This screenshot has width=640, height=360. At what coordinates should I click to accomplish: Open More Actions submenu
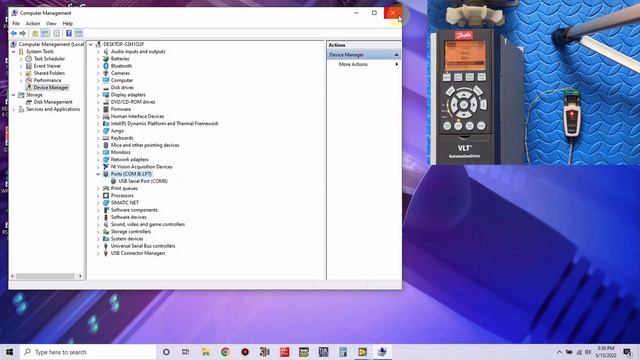tap(353, 64)
